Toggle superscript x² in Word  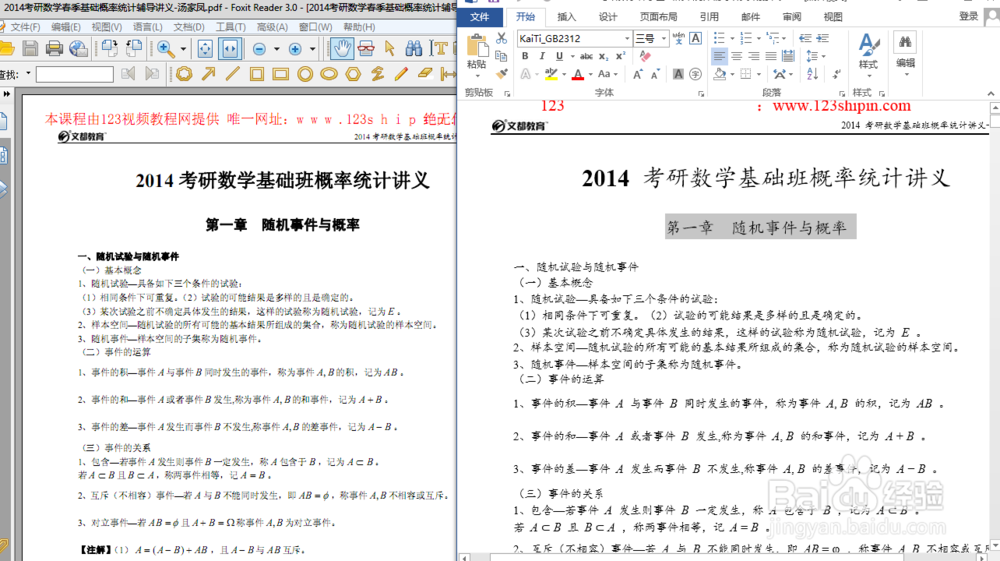620,56
